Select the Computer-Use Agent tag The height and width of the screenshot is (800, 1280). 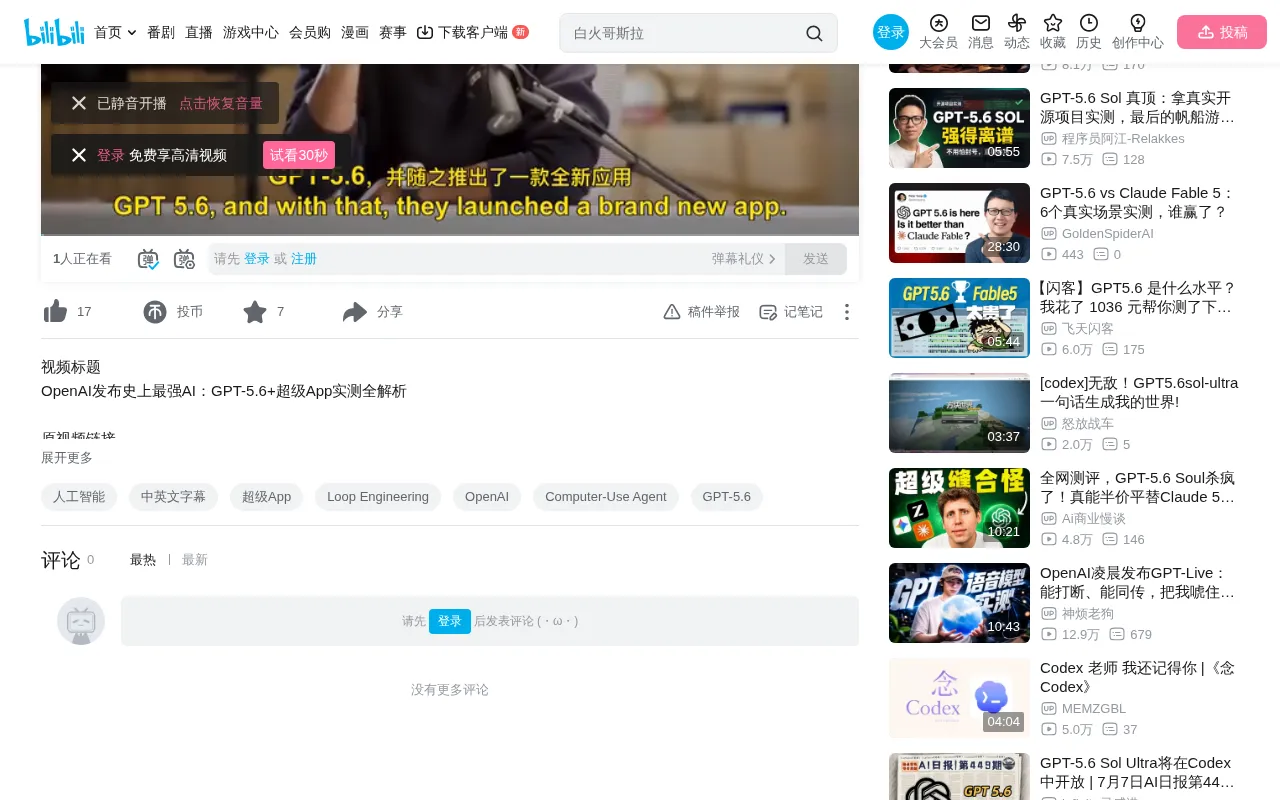tap(606, 497)
